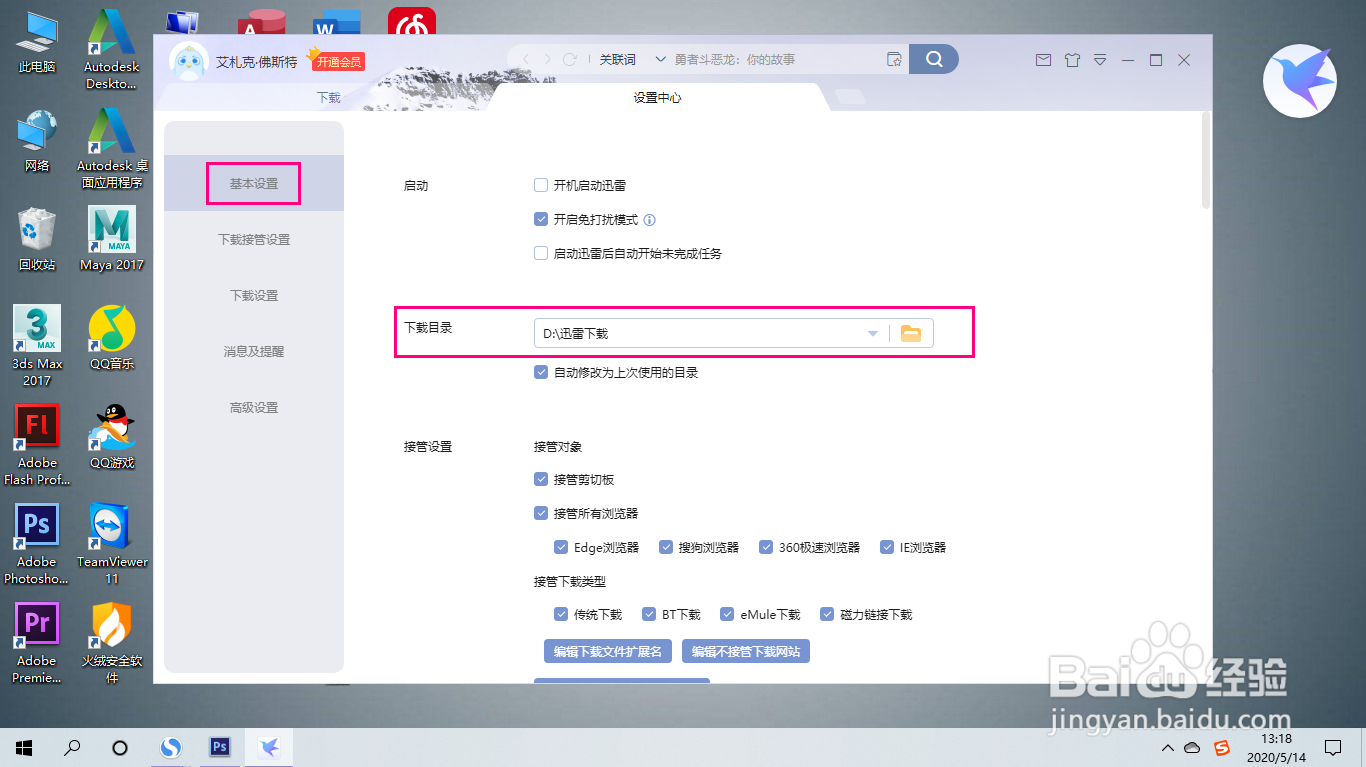Uncheck 接管剪切板
Image resolution: width=1366 pixels, height=767 pixels.
click(x=541, y=479)
